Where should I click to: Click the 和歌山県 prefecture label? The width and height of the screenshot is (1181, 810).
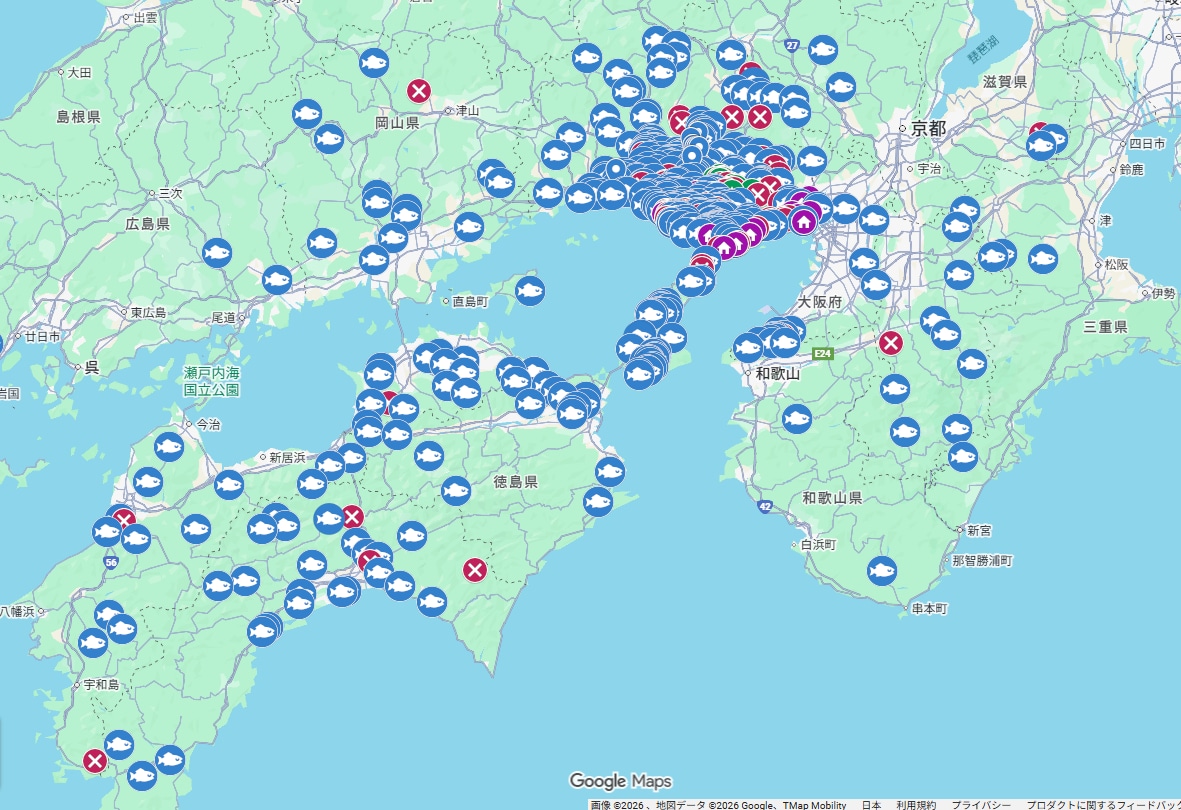coord(832,498)
